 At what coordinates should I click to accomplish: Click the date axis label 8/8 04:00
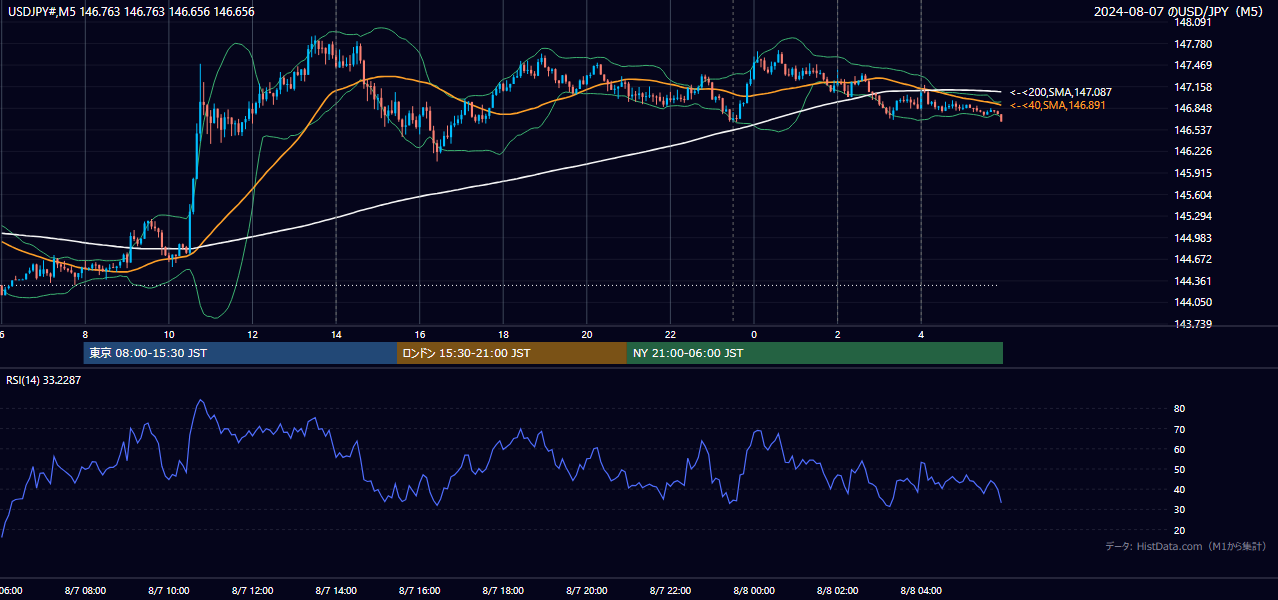pos(921,591)
